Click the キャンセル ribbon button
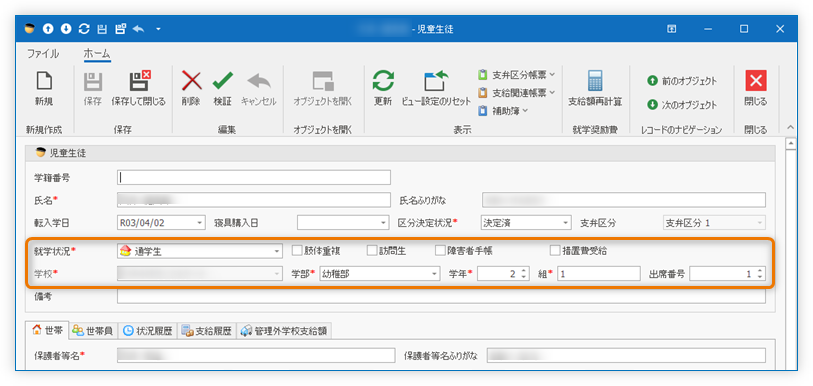The image size is (813, 386). [259, 89]
